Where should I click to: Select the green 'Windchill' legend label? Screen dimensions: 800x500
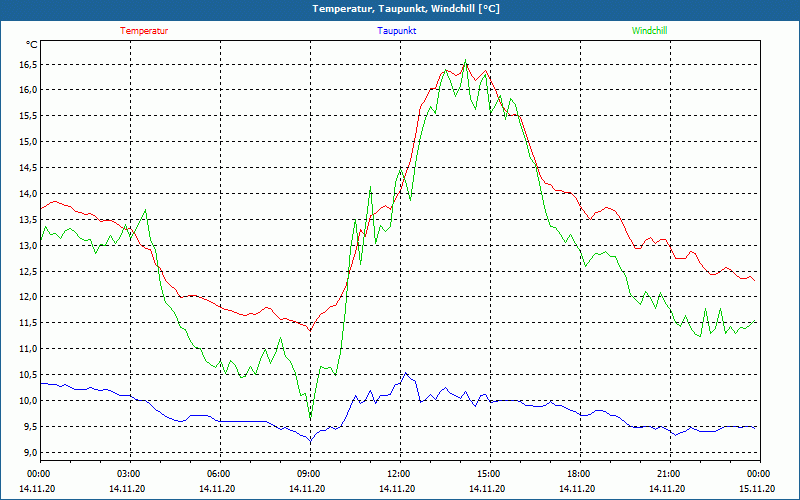[649, 31]
